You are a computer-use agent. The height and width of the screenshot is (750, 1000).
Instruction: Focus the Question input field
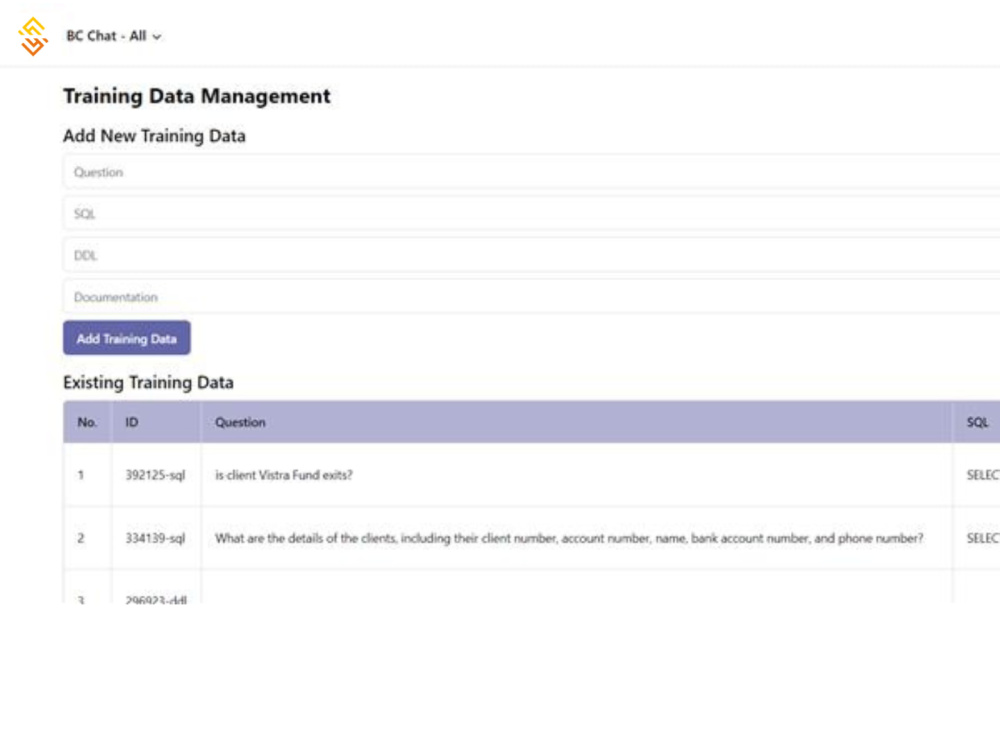[531, 172]
